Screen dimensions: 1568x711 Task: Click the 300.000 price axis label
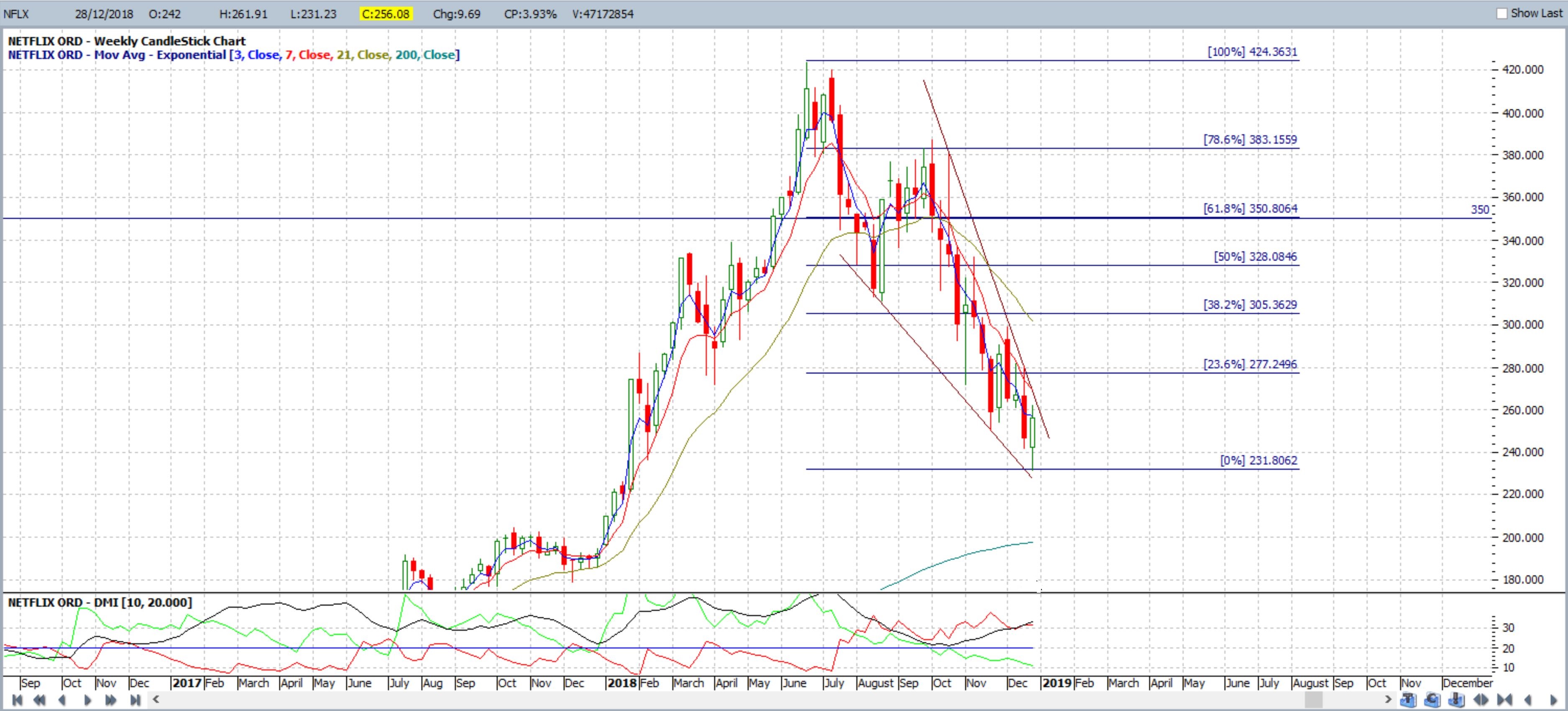tap(1523, 324)
